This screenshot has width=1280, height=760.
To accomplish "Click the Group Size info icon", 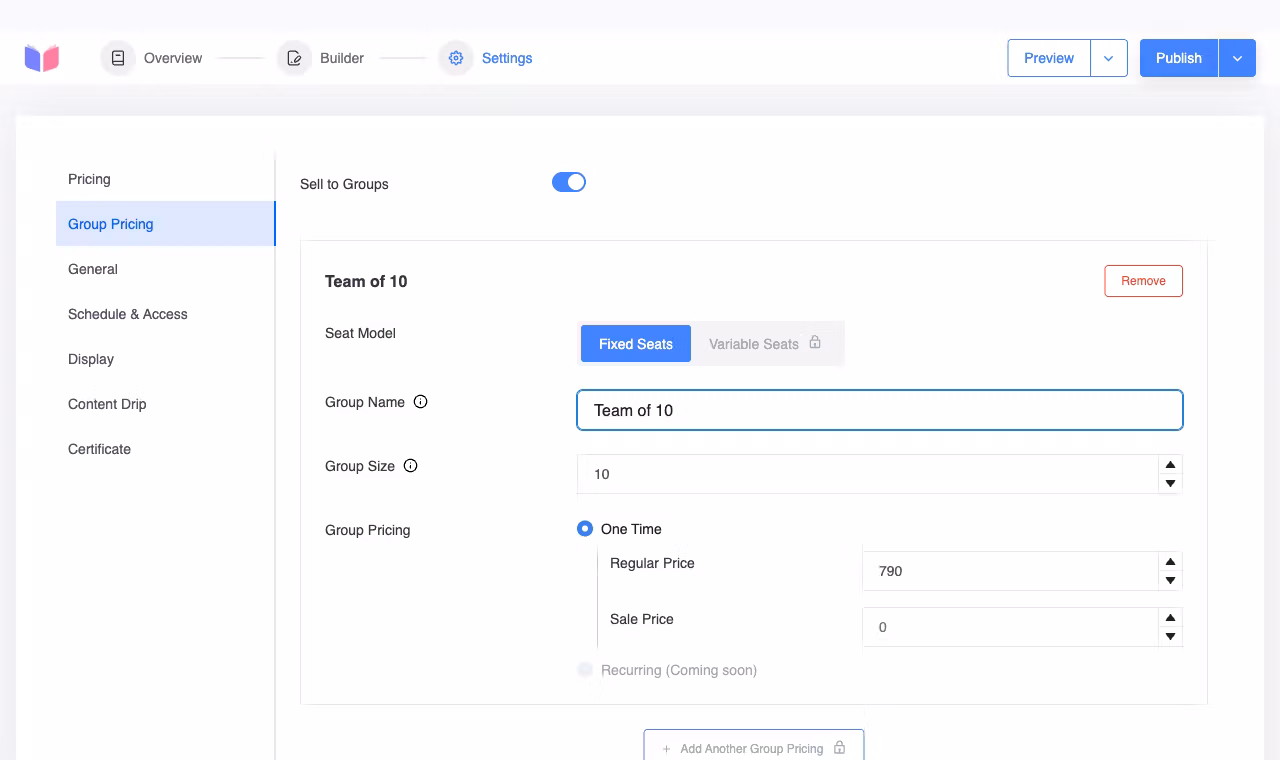I will [410, 466].
